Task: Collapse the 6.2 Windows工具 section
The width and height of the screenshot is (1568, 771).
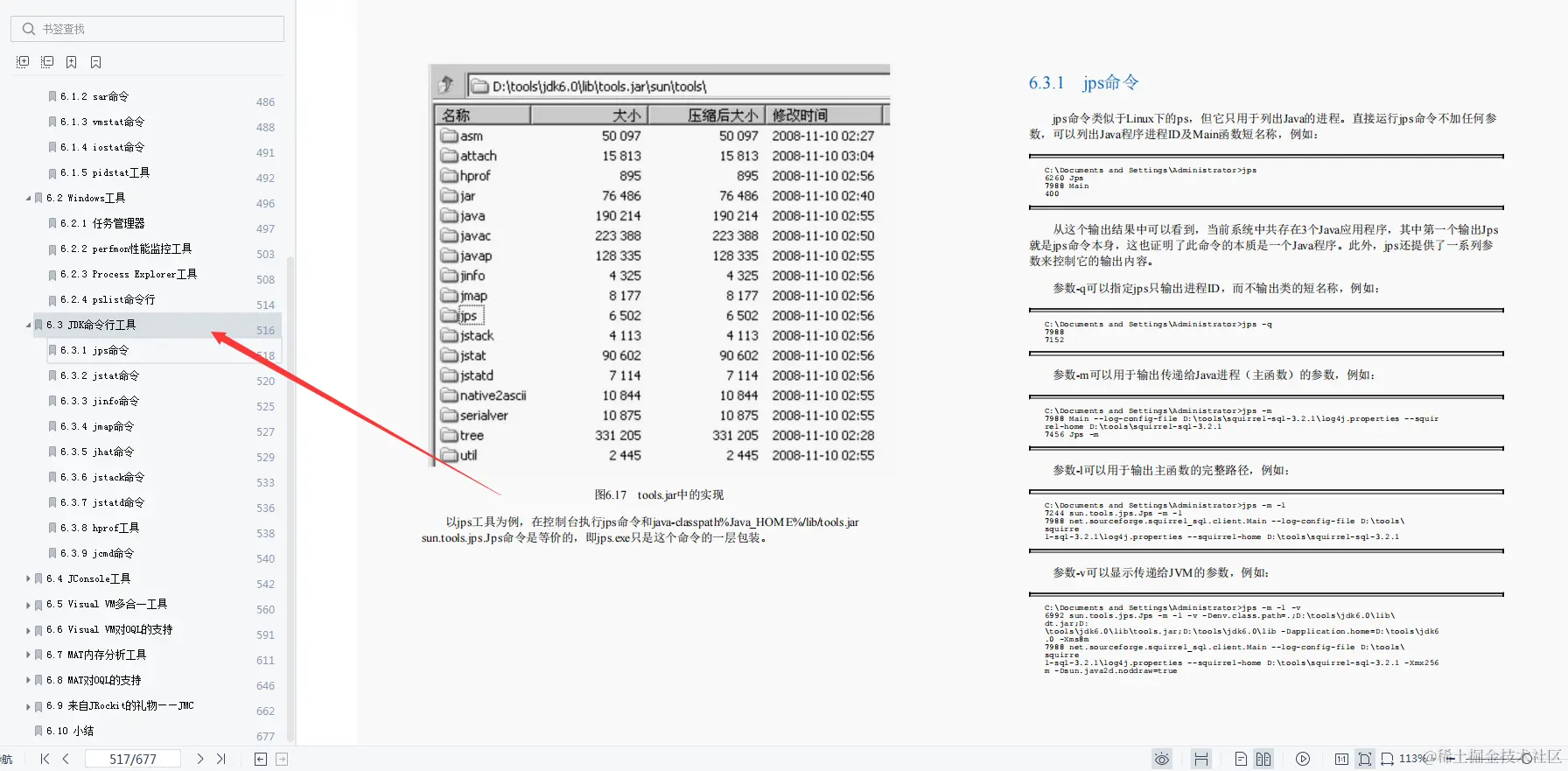Action: click(x=28, y=199)
